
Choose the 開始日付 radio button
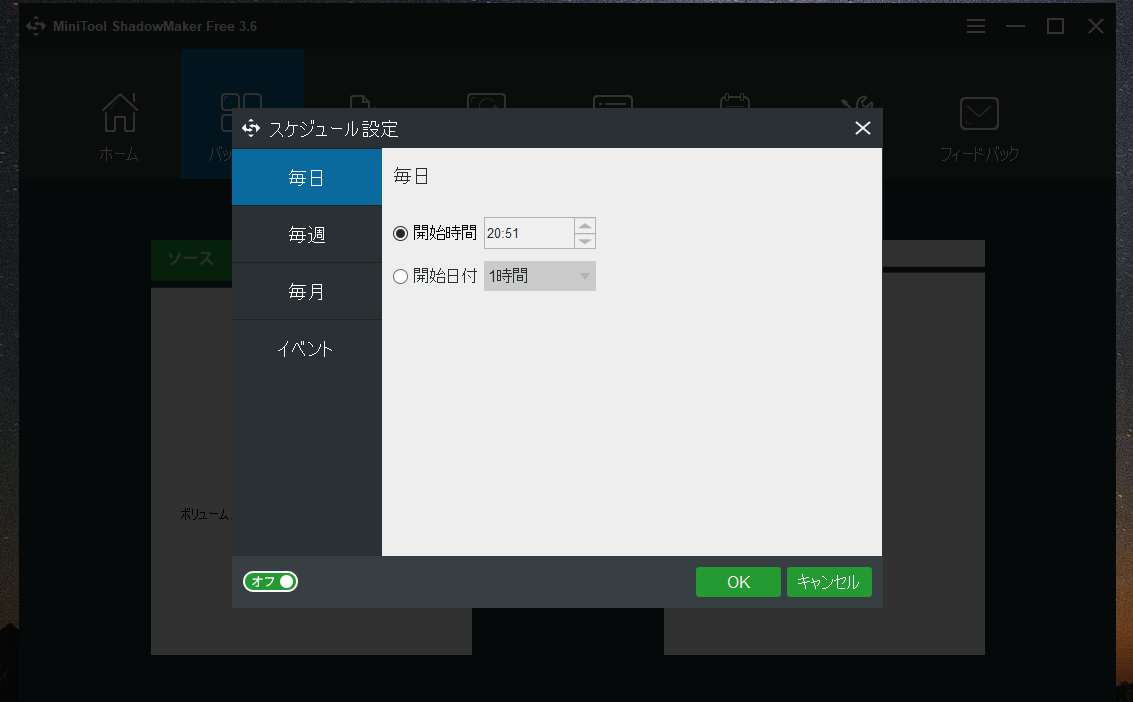tap(400, 277)
